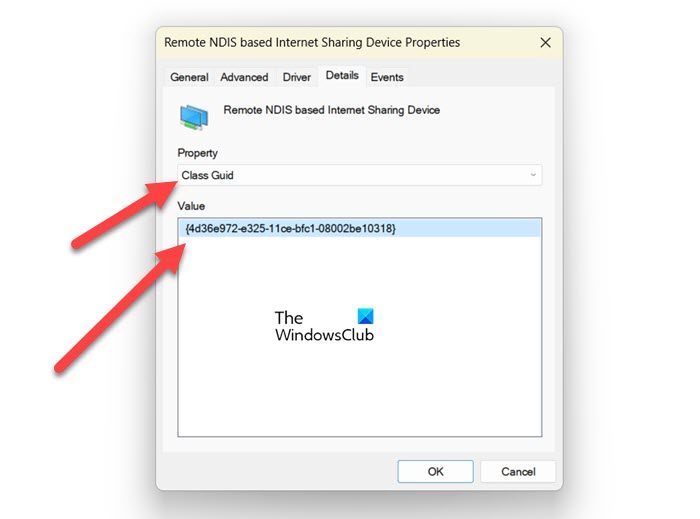700x519 pixels.
Task: Click TheWindowsClub watermark text
Action: point(324,326)
